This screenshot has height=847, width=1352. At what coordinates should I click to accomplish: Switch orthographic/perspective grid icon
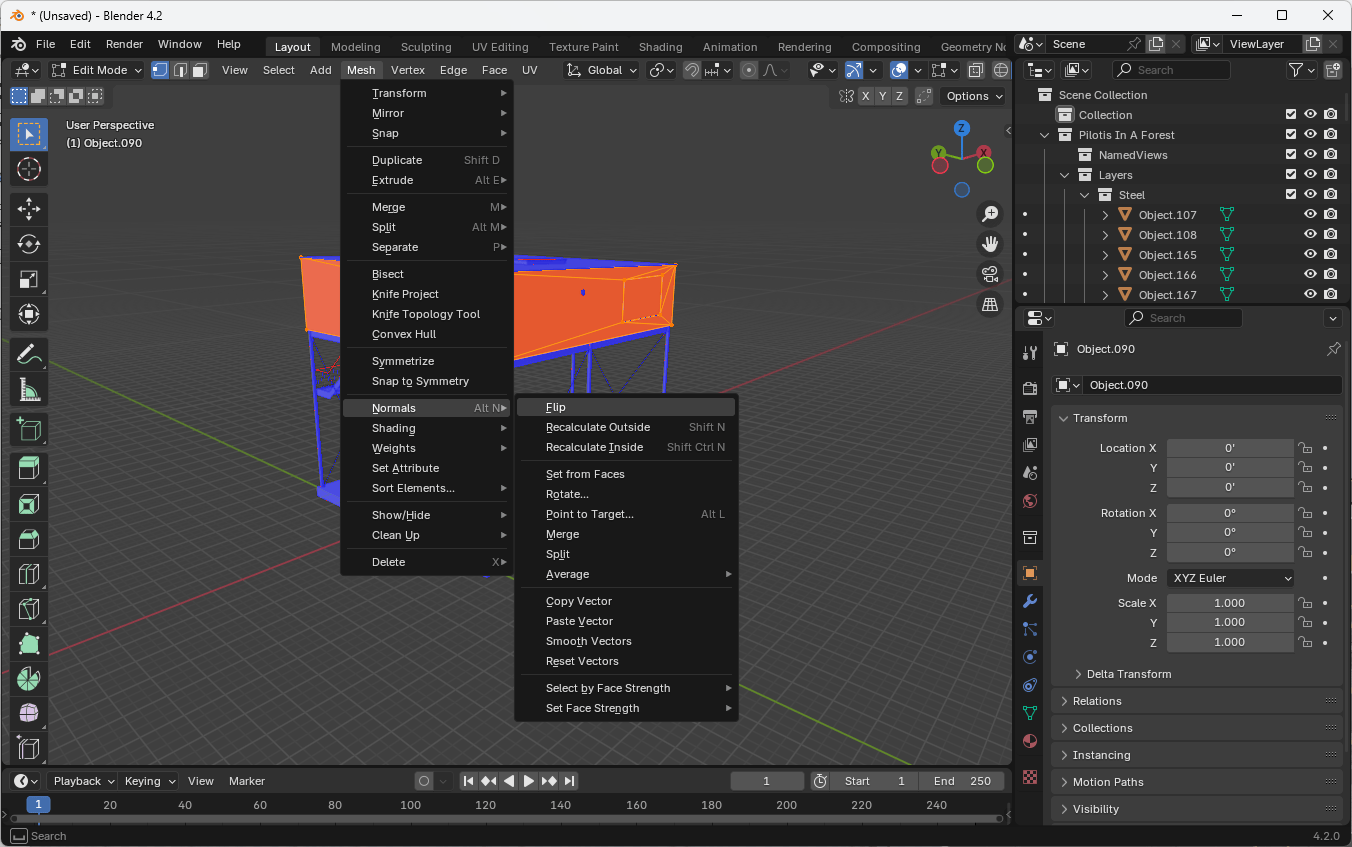990,304
